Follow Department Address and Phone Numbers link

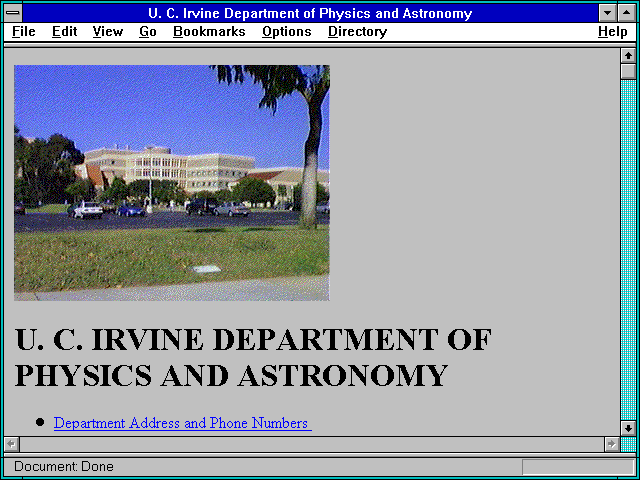coord(182,423)
